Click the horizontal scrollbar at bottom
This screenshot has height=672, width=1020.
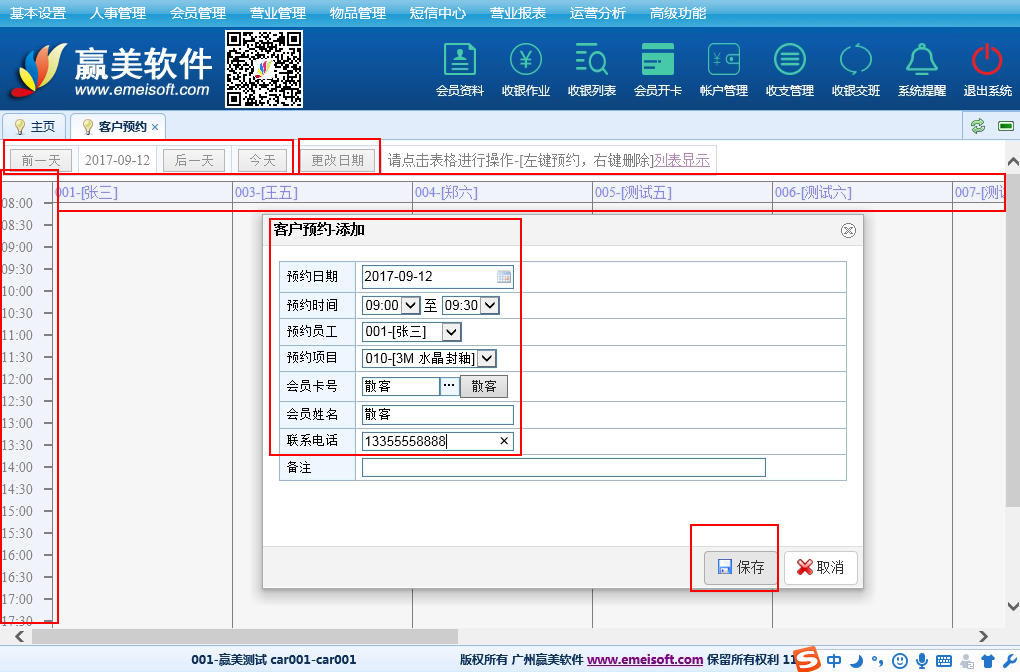245,636
